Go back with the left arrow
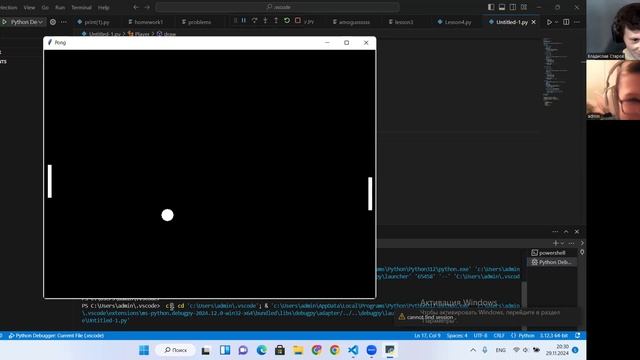 [136, 7]
